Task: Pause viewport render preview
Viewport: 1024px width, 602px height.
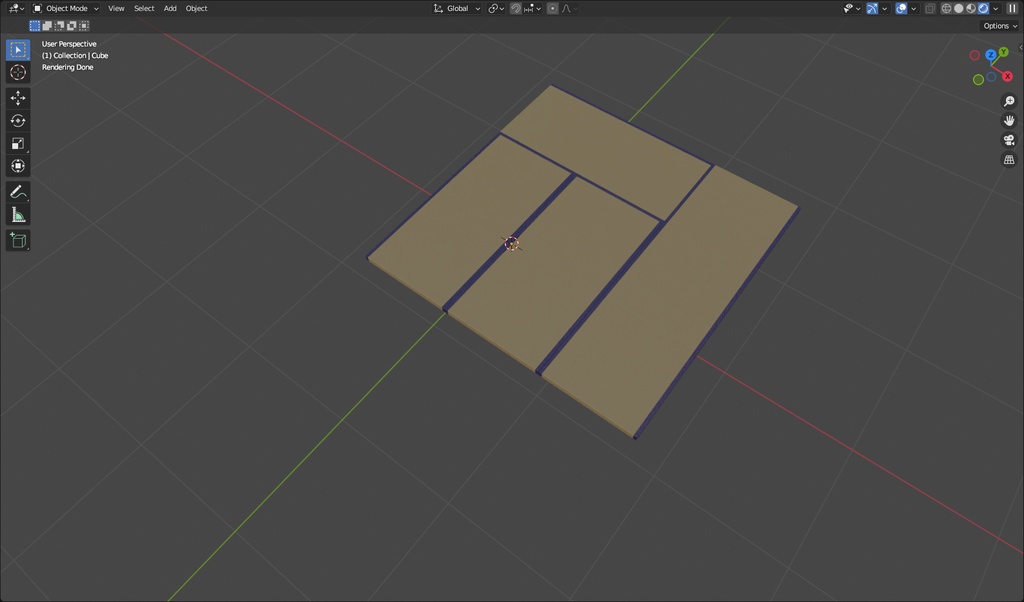Action: click(1012, 8)
